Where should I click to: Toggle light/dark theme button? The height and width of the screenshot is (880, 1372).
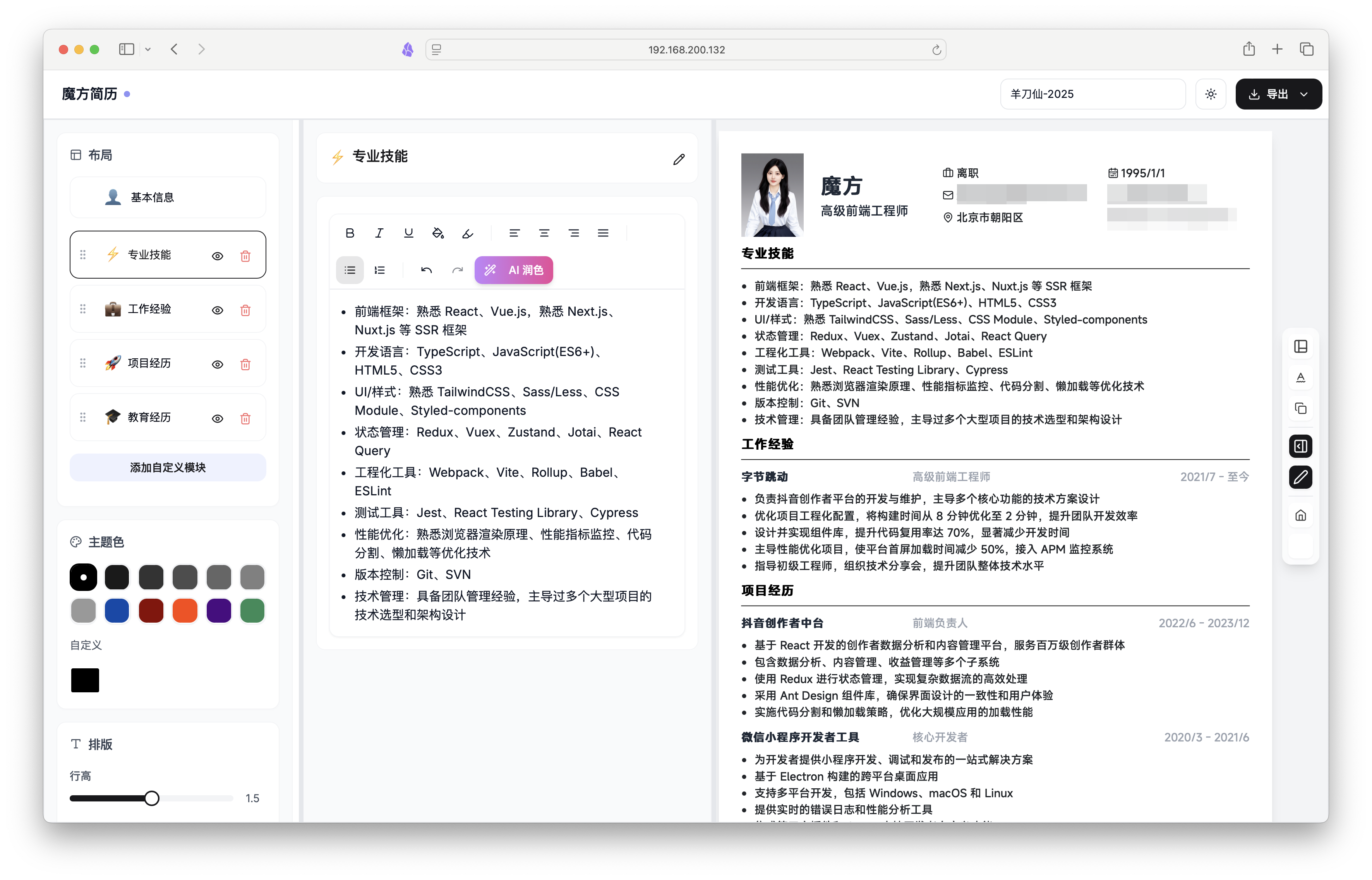(1210, 94)
